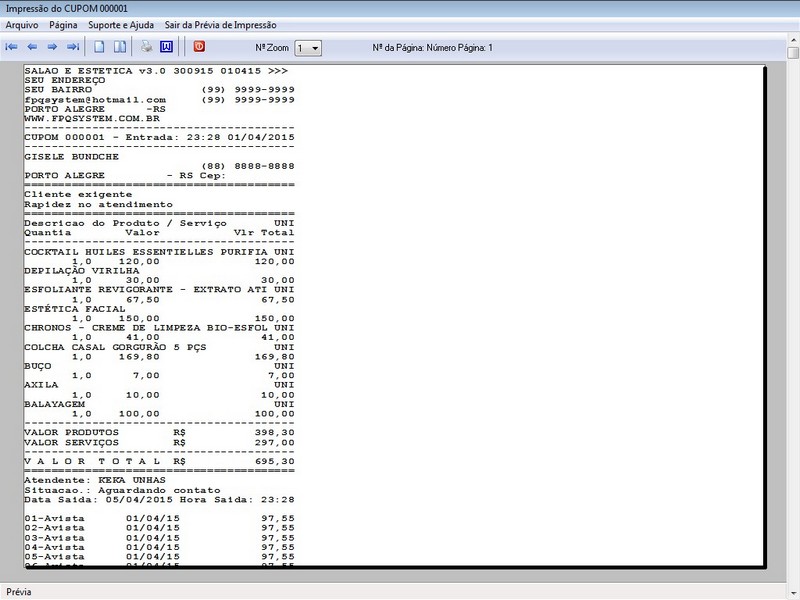Click the Data Saida 05/04/2015 line
Screen dimensions: 800x600
[x=159, y=499]
